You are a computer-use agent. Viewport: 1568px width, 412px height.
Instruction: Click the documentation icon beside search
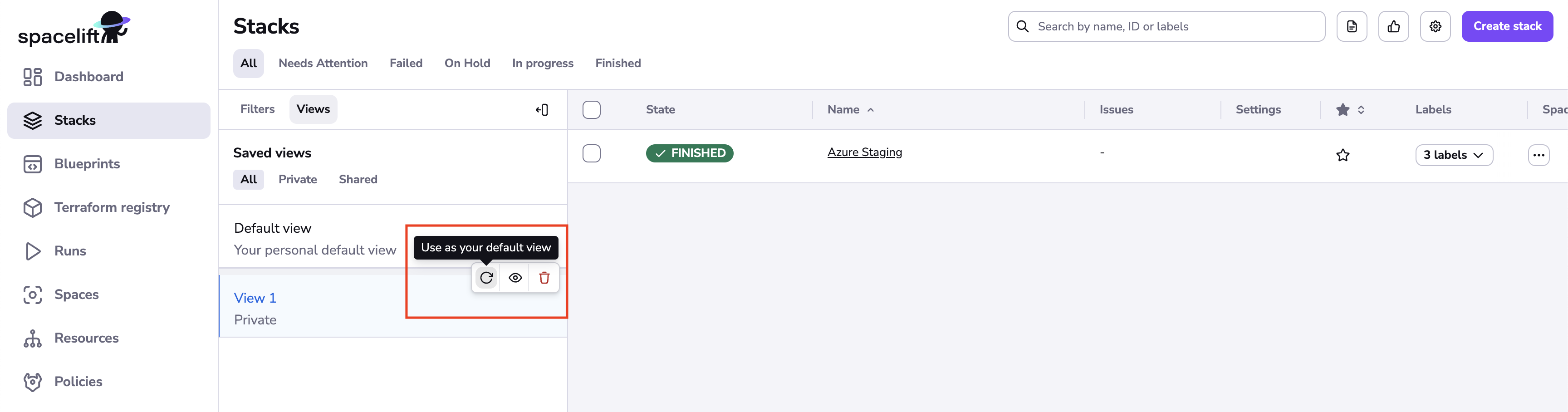click(x=1351, y=26)
